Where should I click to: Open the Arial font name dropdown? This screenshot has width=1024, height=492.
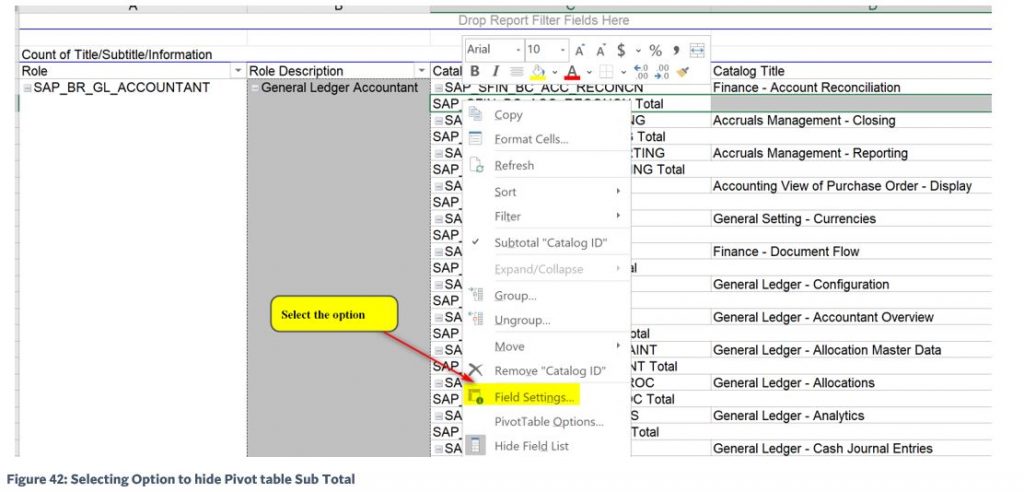coord(519,50)
